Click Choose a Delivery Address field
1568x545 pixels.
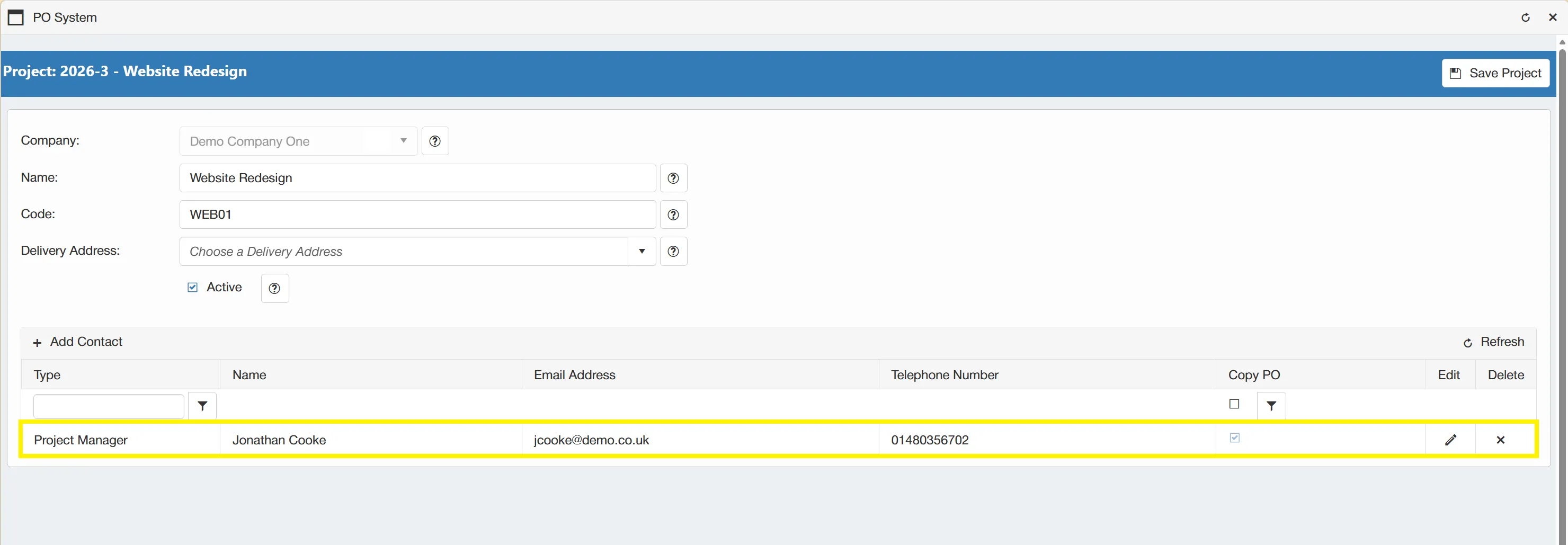(x=404, y=251)
